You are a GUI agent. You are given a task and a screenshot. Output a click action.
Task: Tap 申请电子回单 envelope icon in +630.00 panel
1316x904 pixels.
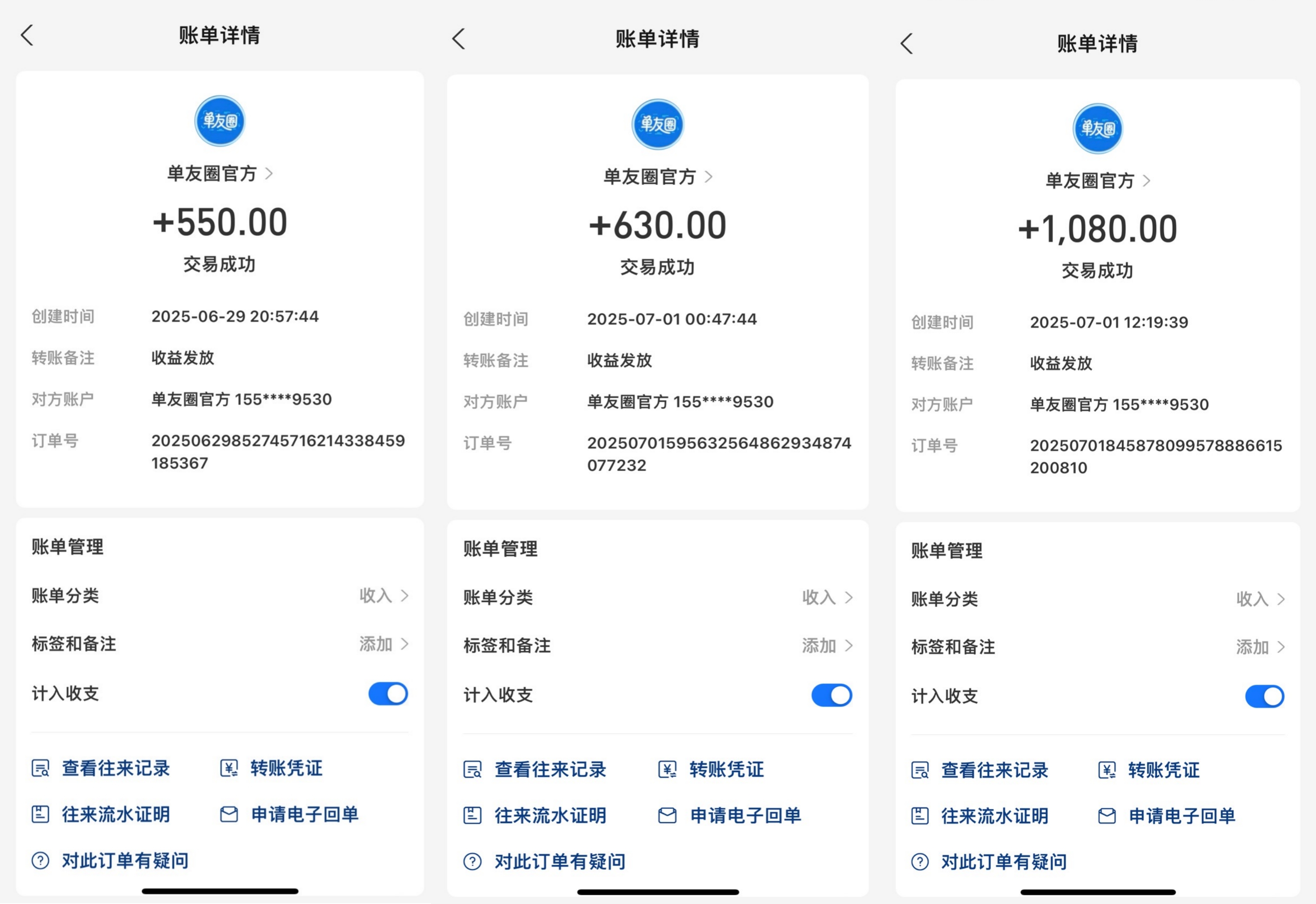pos(667,815)
